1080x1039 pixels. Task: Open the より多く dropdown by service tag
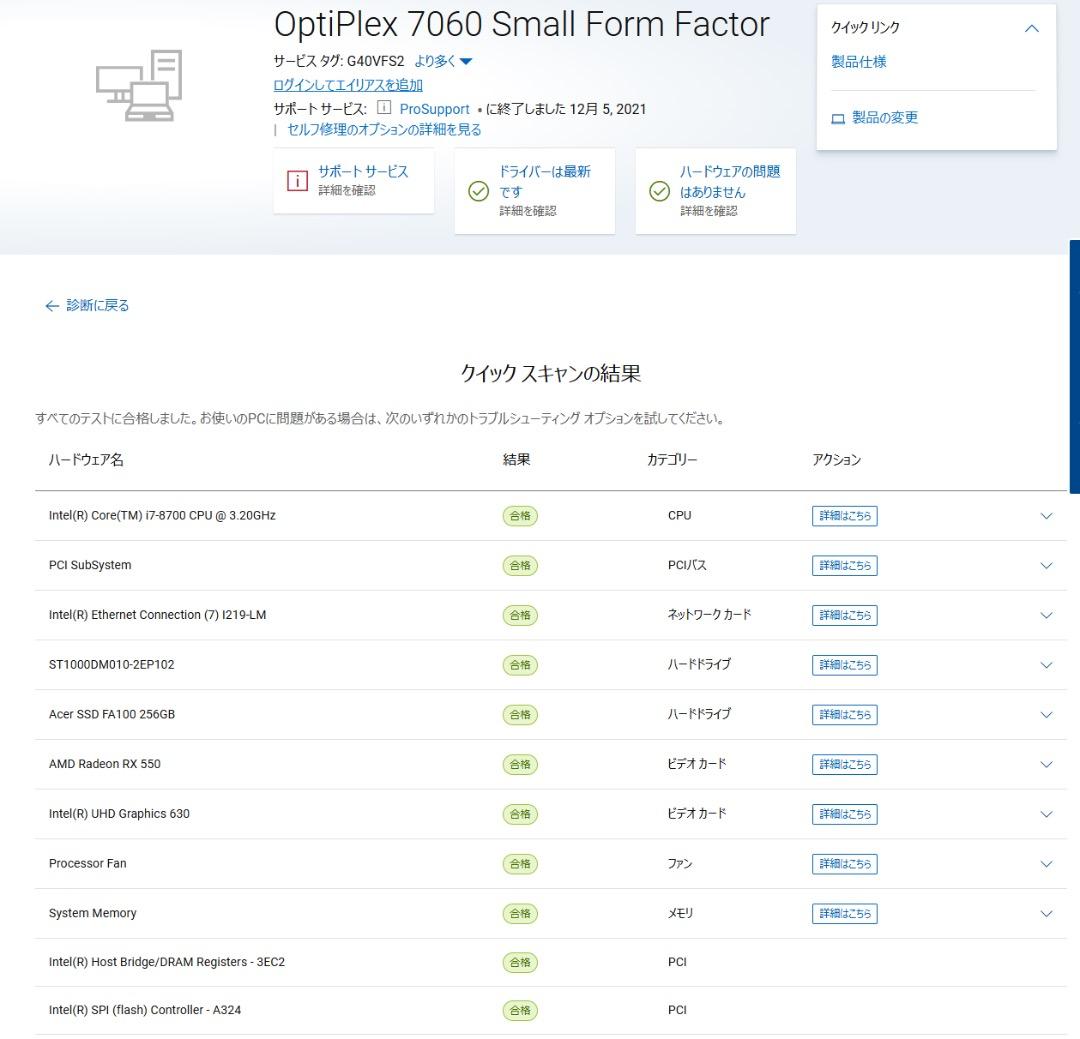(443, 61)
